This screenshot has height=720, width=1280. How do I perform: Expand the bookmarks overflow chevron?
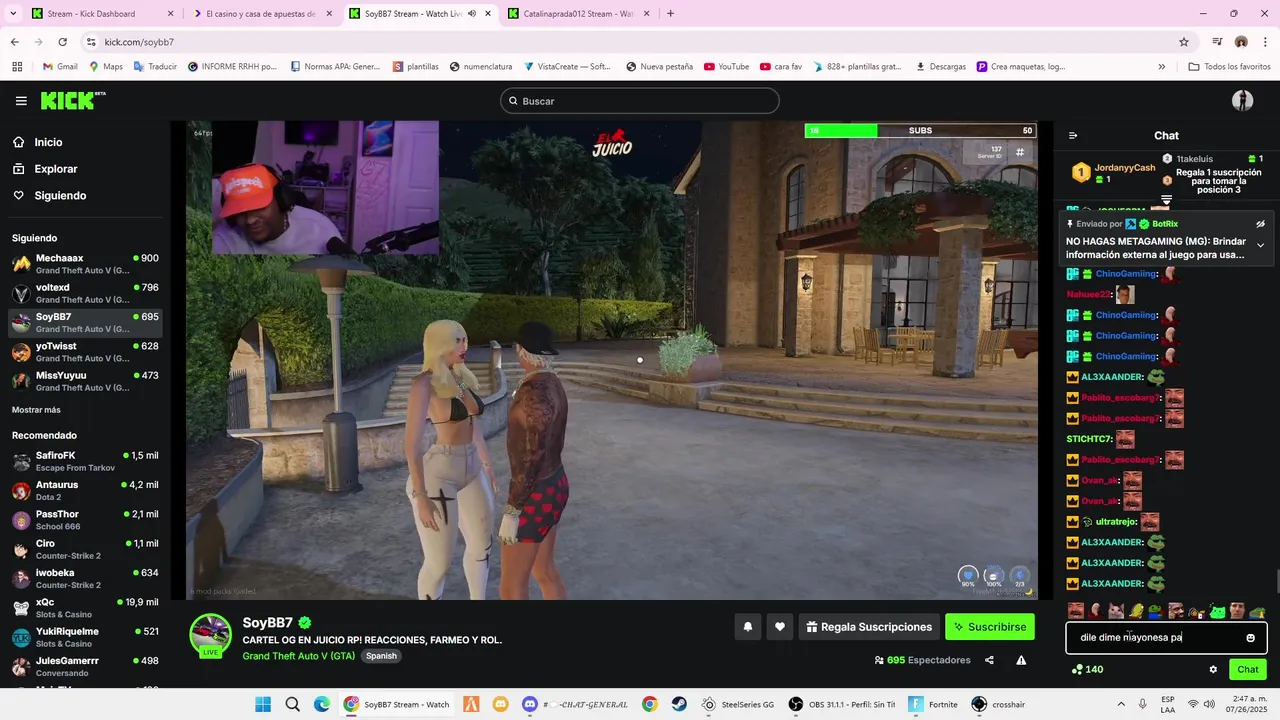point(1161,67)
